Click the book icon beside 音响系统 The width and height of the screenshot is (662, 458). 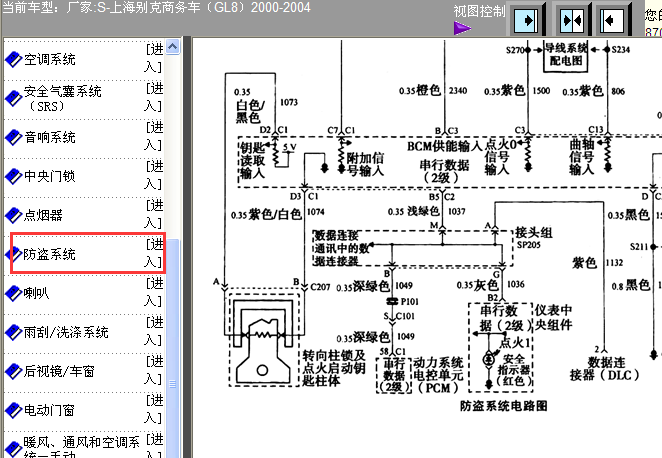coord(13,138)
